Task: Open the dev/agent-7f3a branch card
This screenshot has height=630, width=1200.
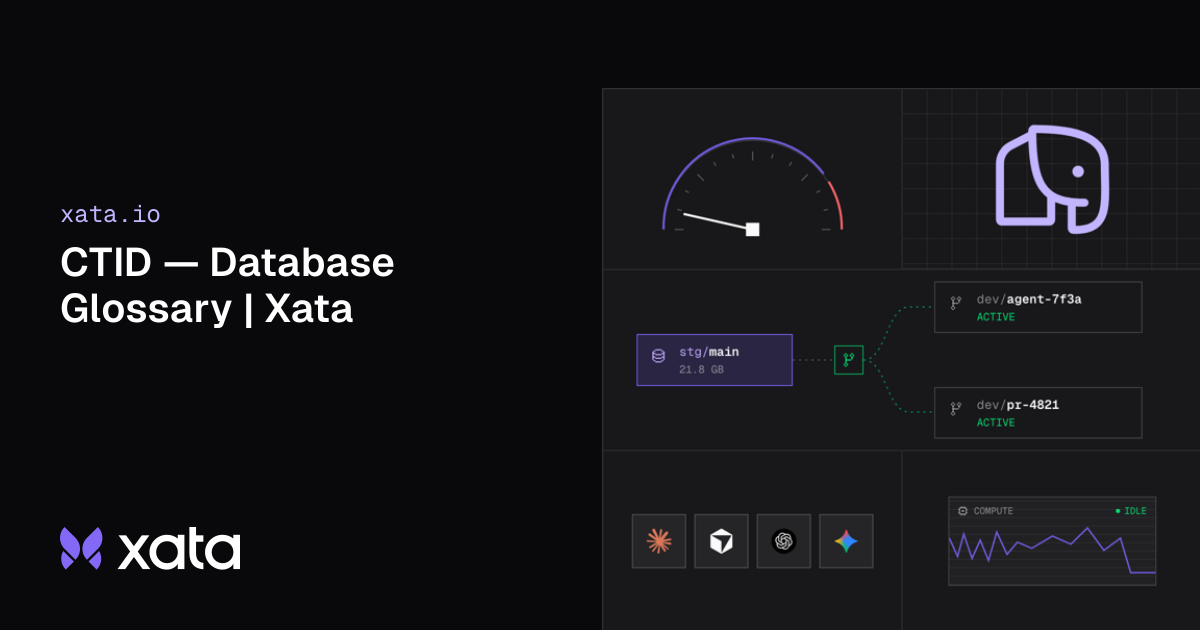Action: point(1038,307)
